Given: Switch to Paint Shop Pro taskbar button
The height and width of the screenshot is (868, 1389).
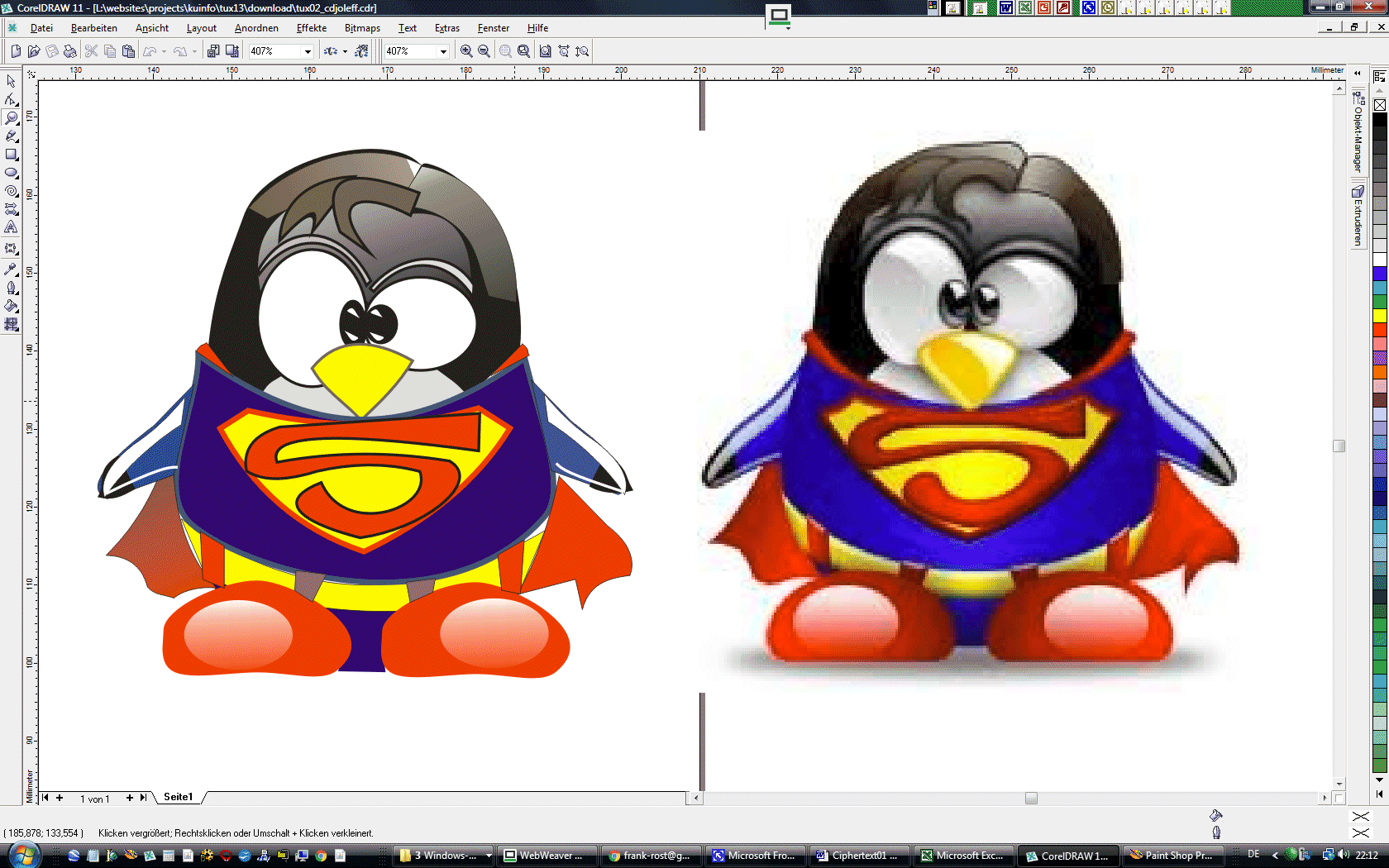Looking at the screenshot, I should click(1172, 856).
